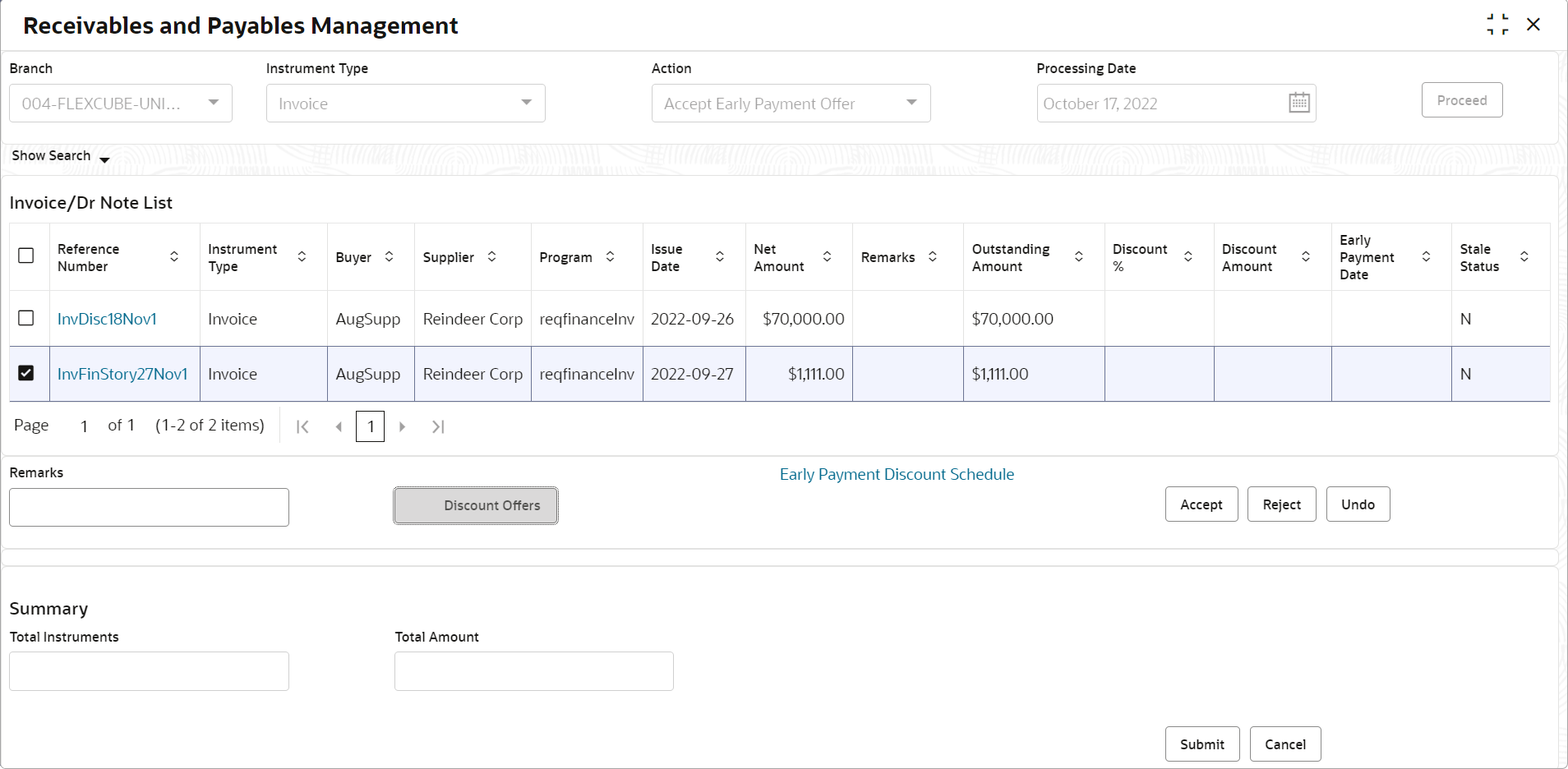This screenshot has width=1568, height=769.
Task: Click into the Remarks text field
Action: tap(149, 507)
